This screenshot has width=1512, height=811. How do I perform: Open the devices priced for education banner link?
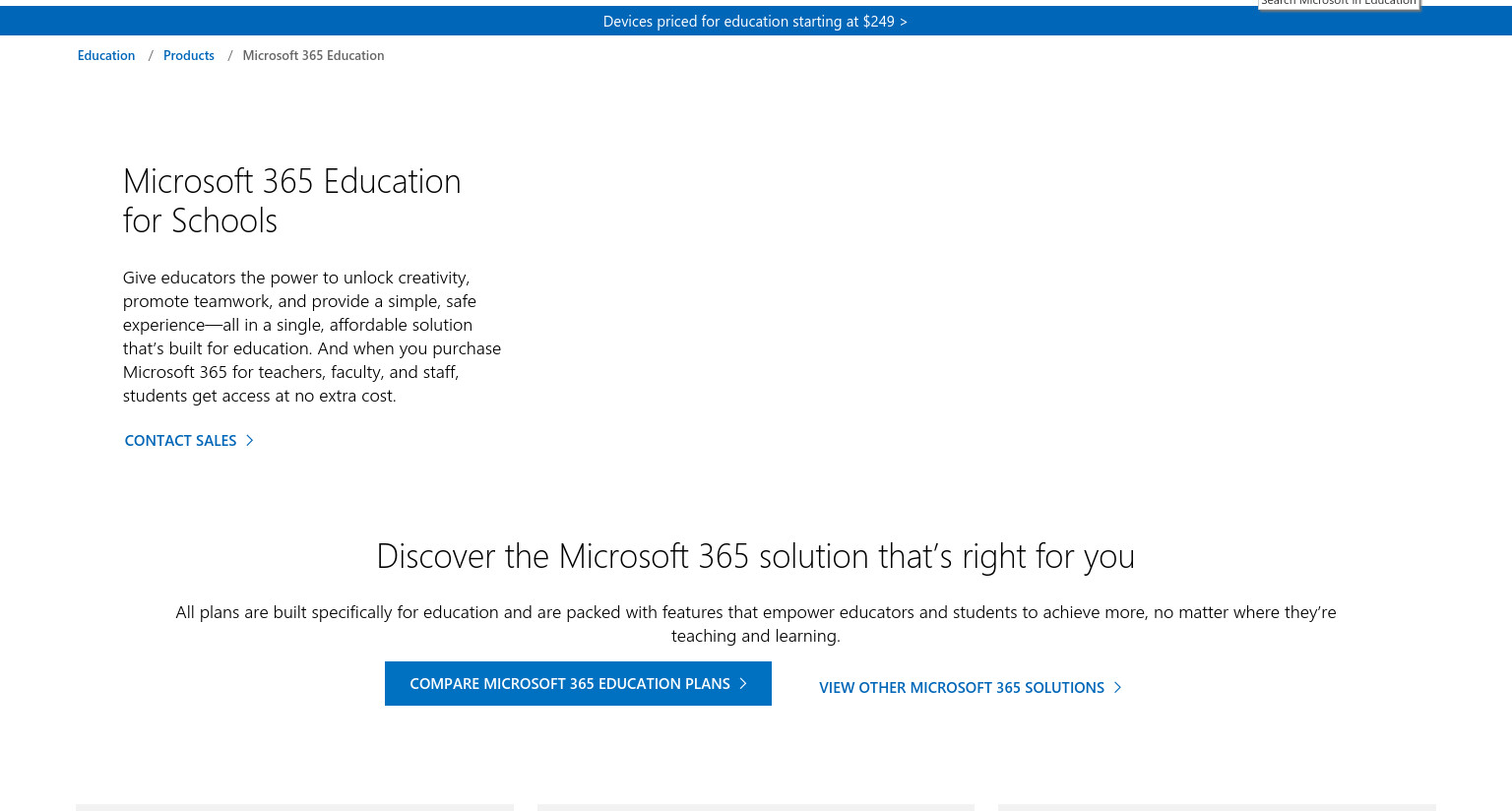[755, 21]
